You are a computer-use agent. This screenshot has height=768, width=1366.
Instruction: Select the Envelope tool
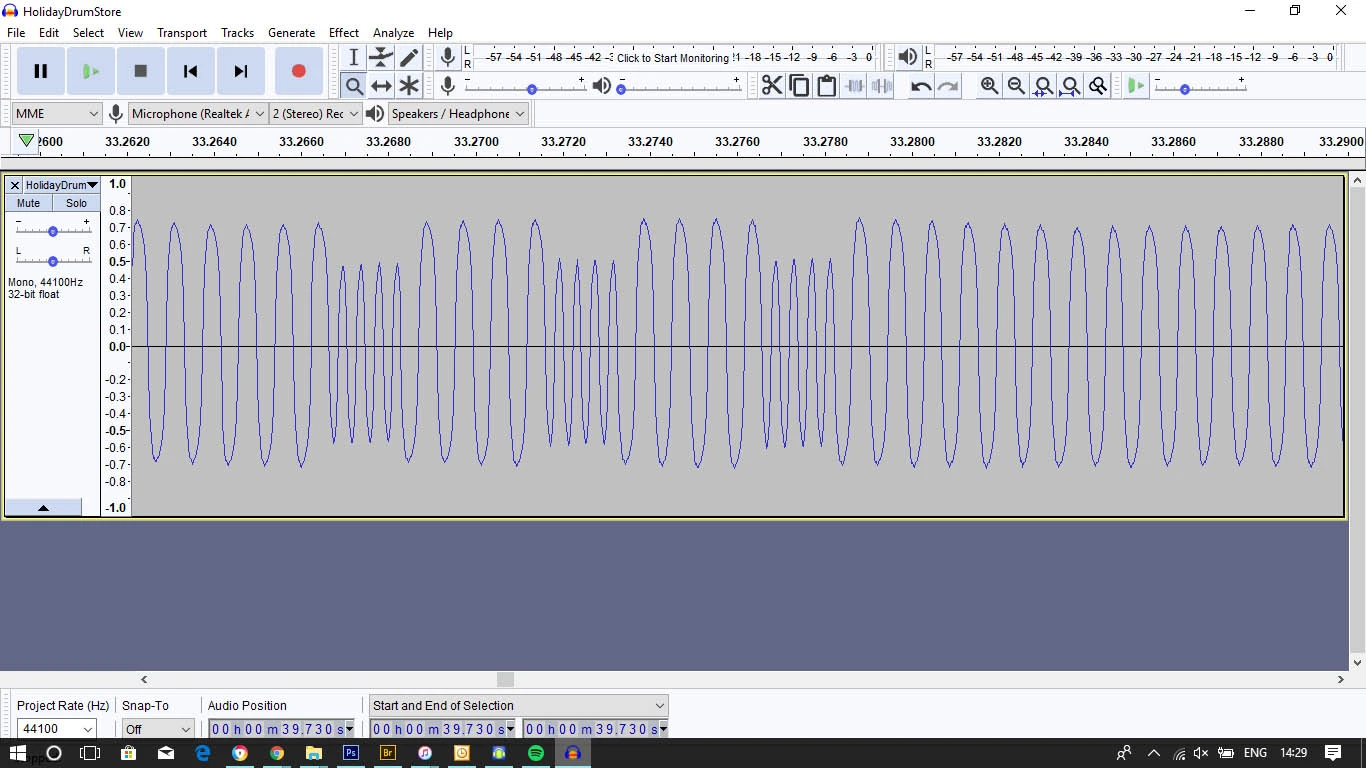(x=381, y=58)
